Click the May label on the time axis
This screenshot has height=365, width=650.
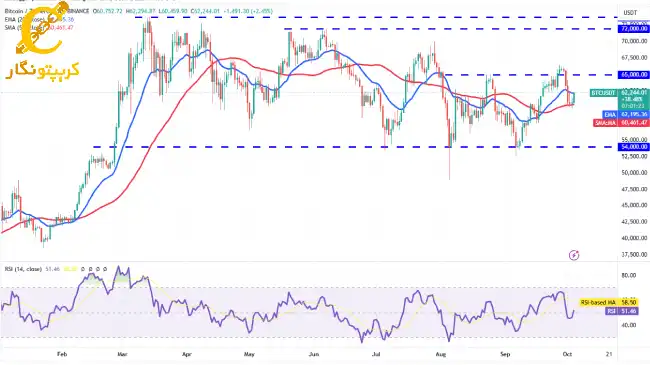tap(249, 354)
